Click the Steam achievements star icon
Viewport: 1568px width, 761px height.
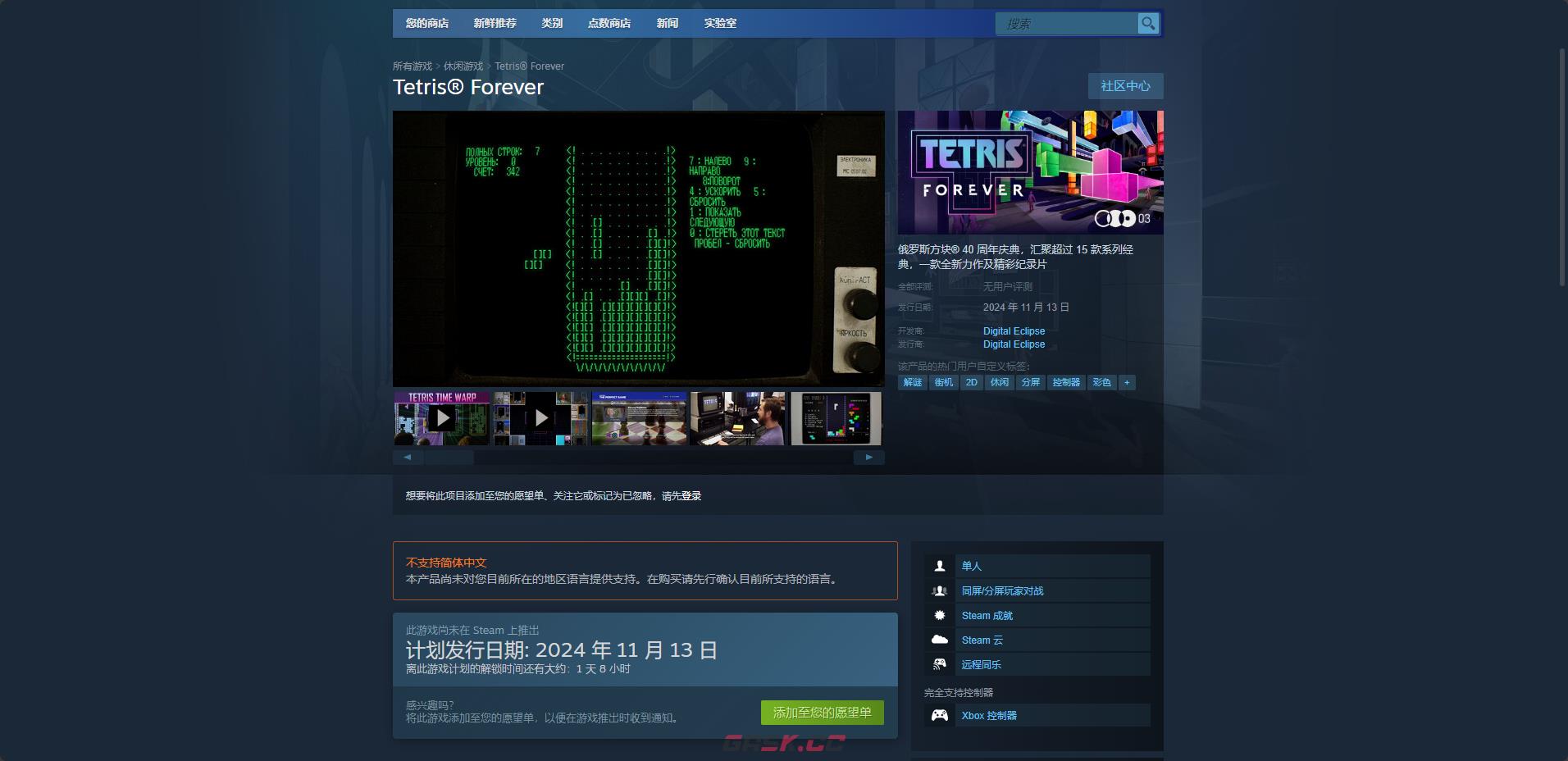[x=940, y=615]
